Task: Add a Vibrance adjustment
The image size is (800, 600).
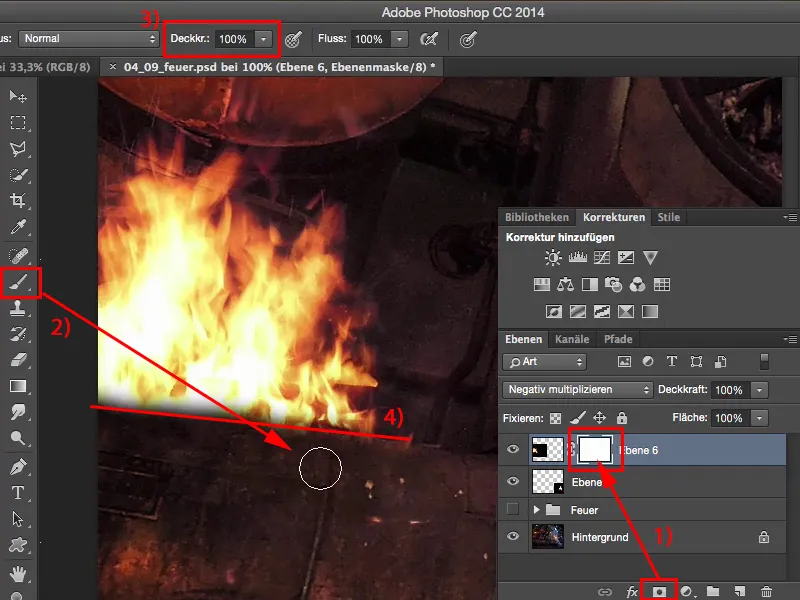Action: point(650,257)
